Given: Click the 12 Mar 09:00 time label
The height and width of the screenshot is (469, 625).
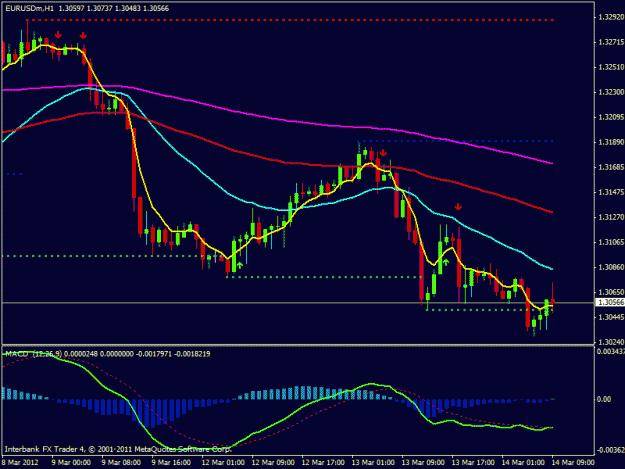Looking at the screenshot, I should [x=273, y=462].
